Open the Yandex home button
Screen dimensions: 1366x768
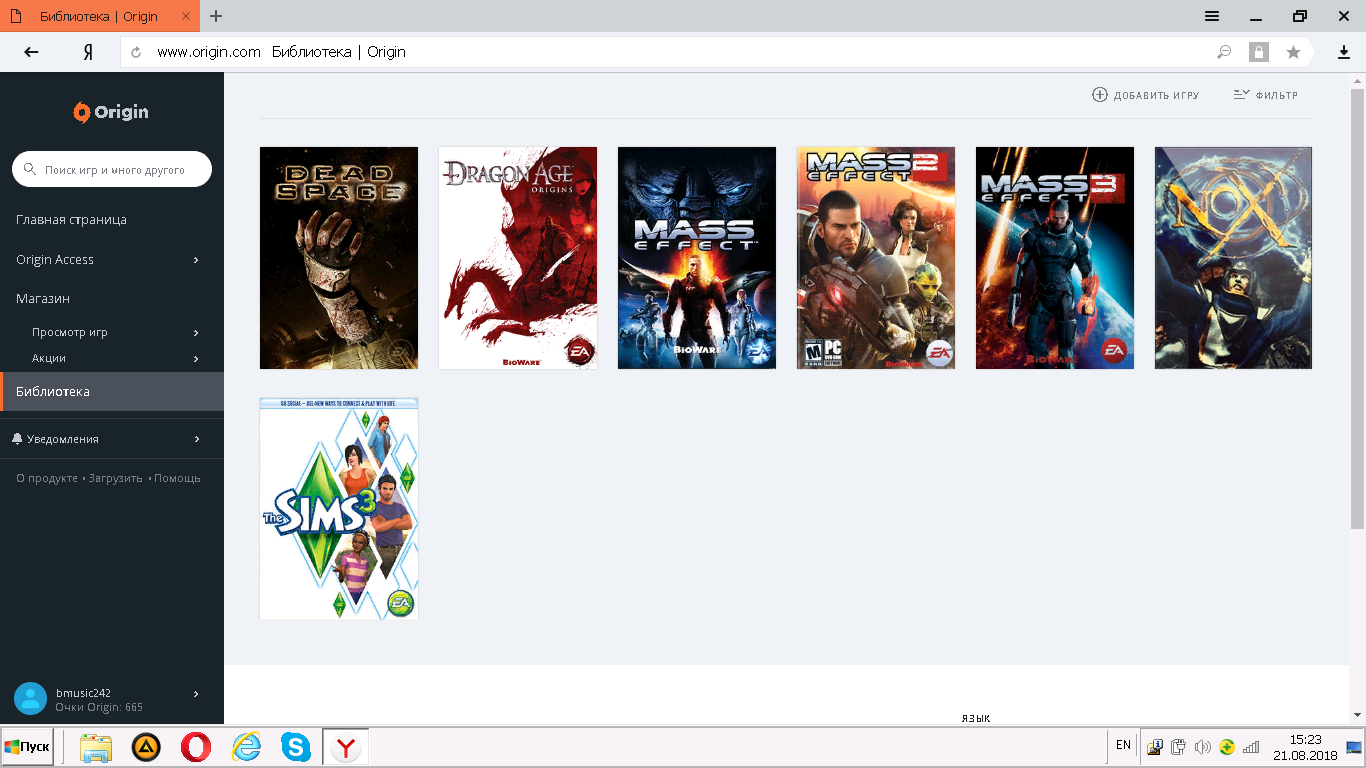[88, 52]
